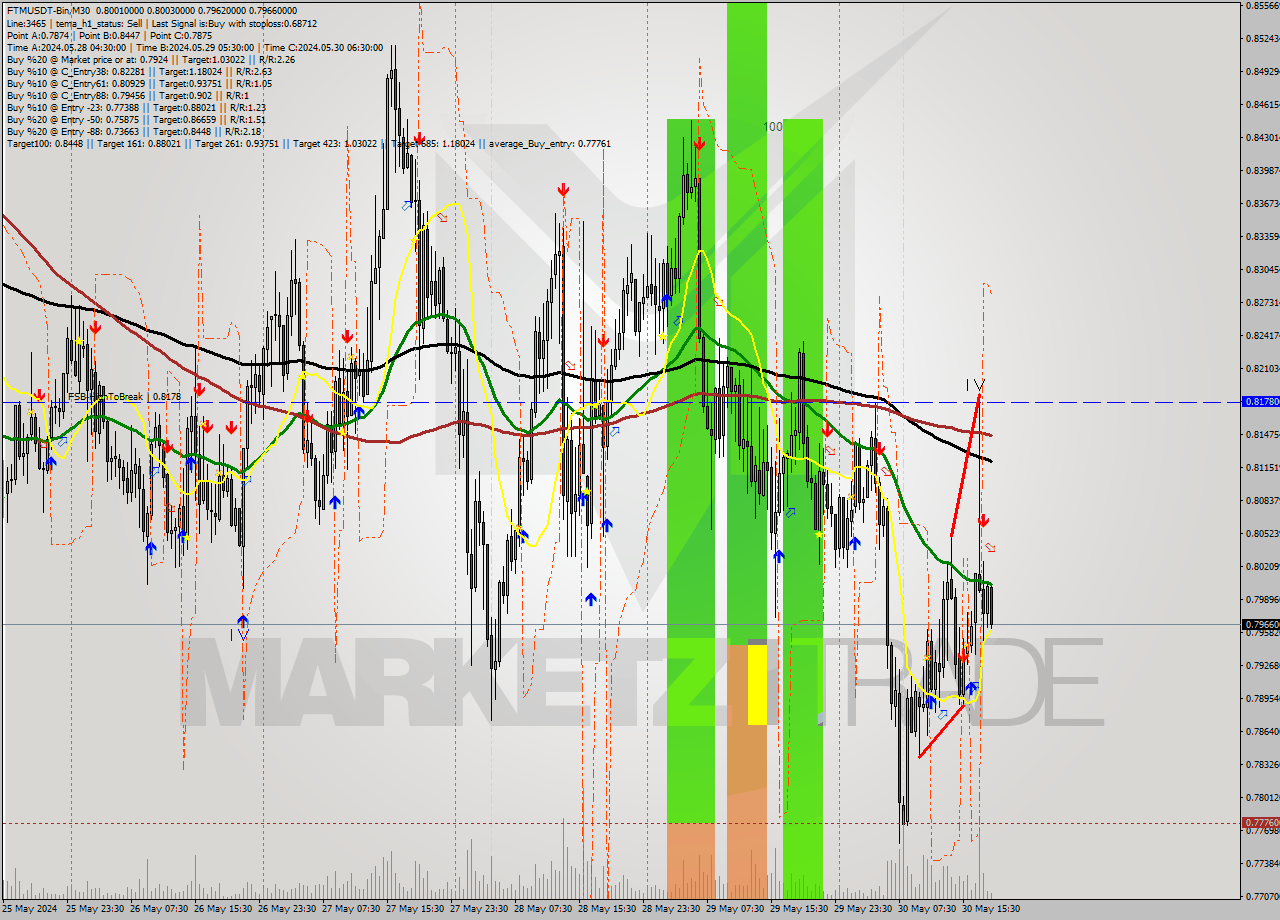This screenshot has height=920, width=1280.
Task: Click the 0.80209 price axis label
Action: click(1262, 567)
